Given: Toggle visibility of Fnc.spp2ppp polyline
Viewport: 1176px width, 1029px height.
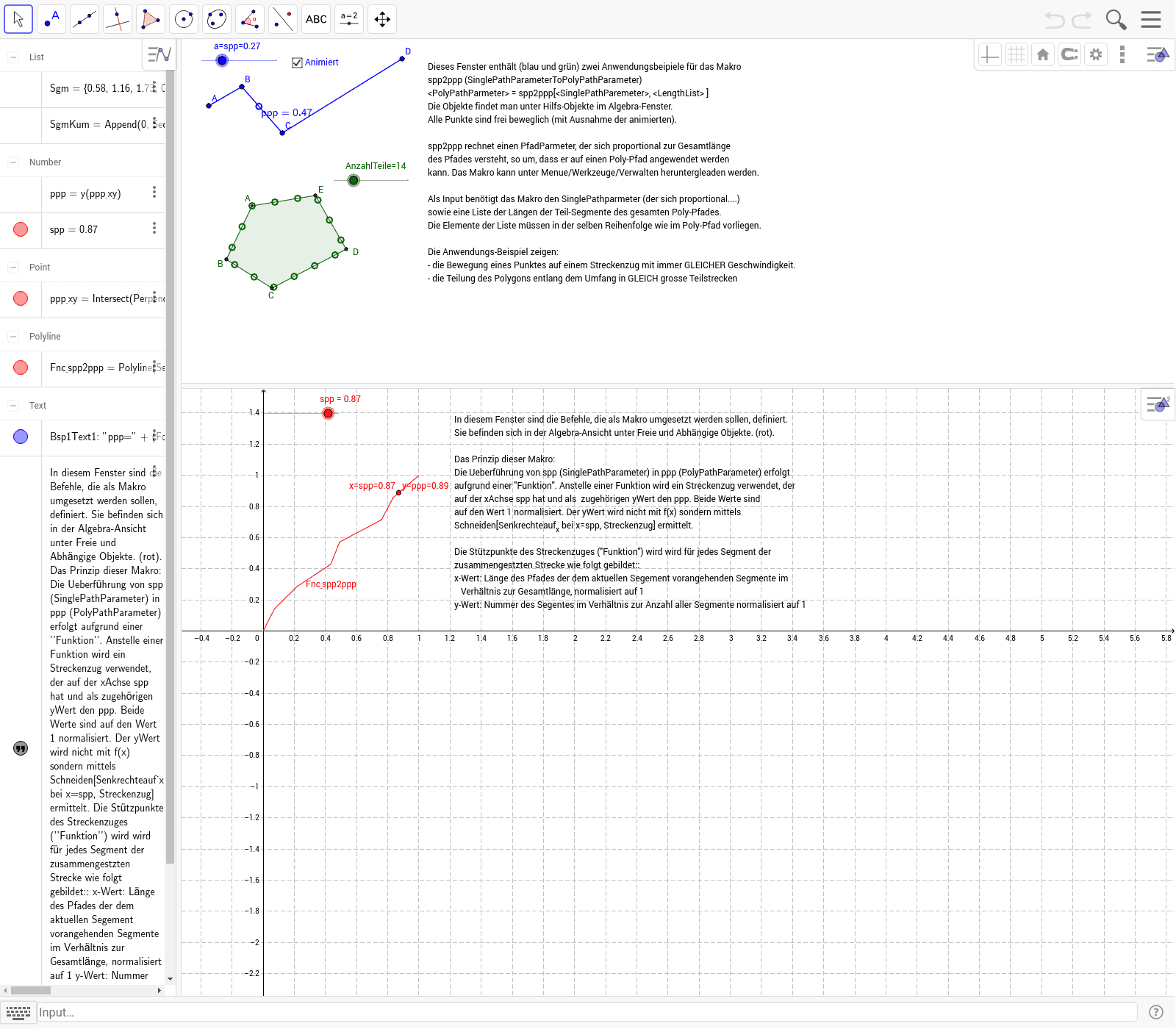Looking at the screenshot, I should (21, 367).
